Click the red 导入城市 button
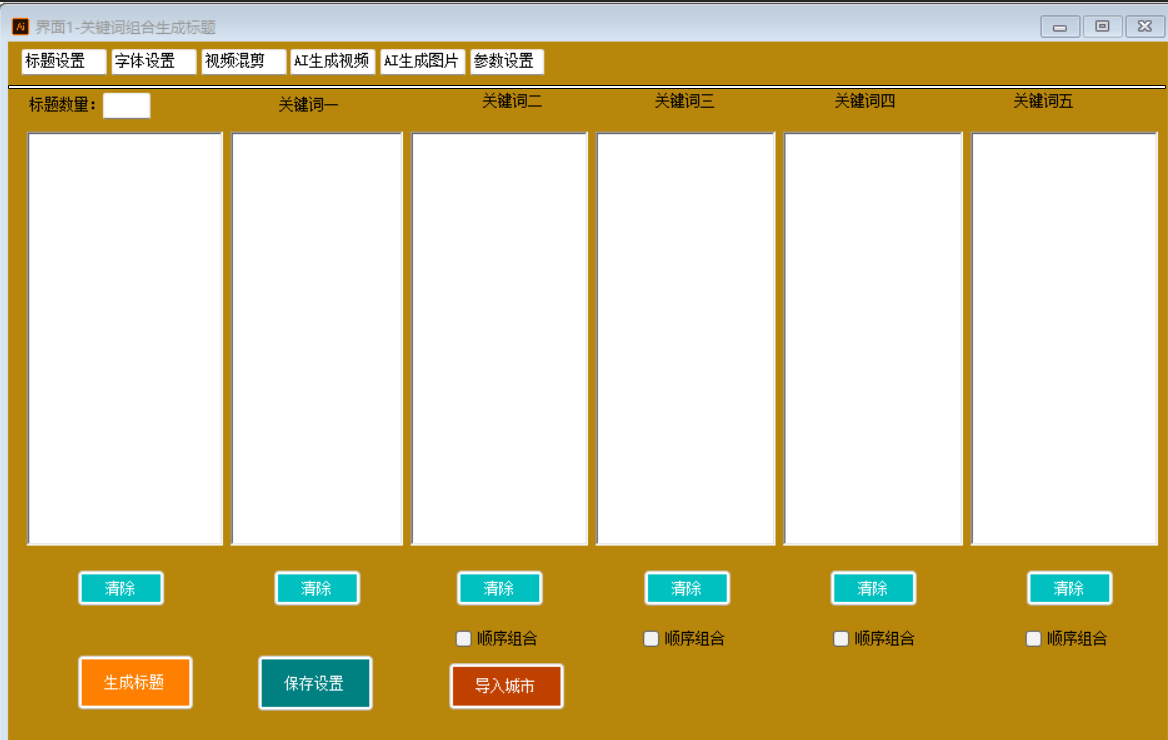Viewport: 1168px width, 740px height. click(506, 686)
